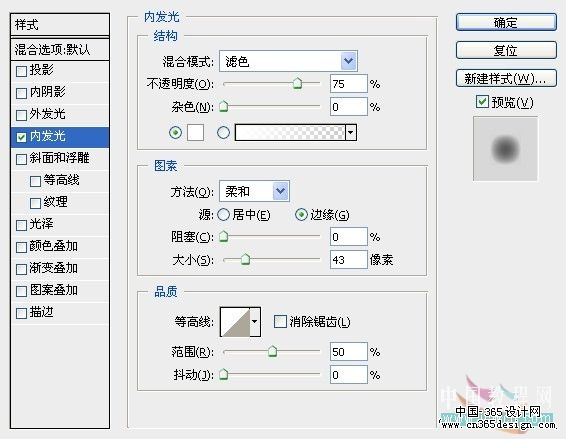Expand the contour picker arrow
Image resolution: width=566 pixels, height=439 pixels.
pos(255,322)
